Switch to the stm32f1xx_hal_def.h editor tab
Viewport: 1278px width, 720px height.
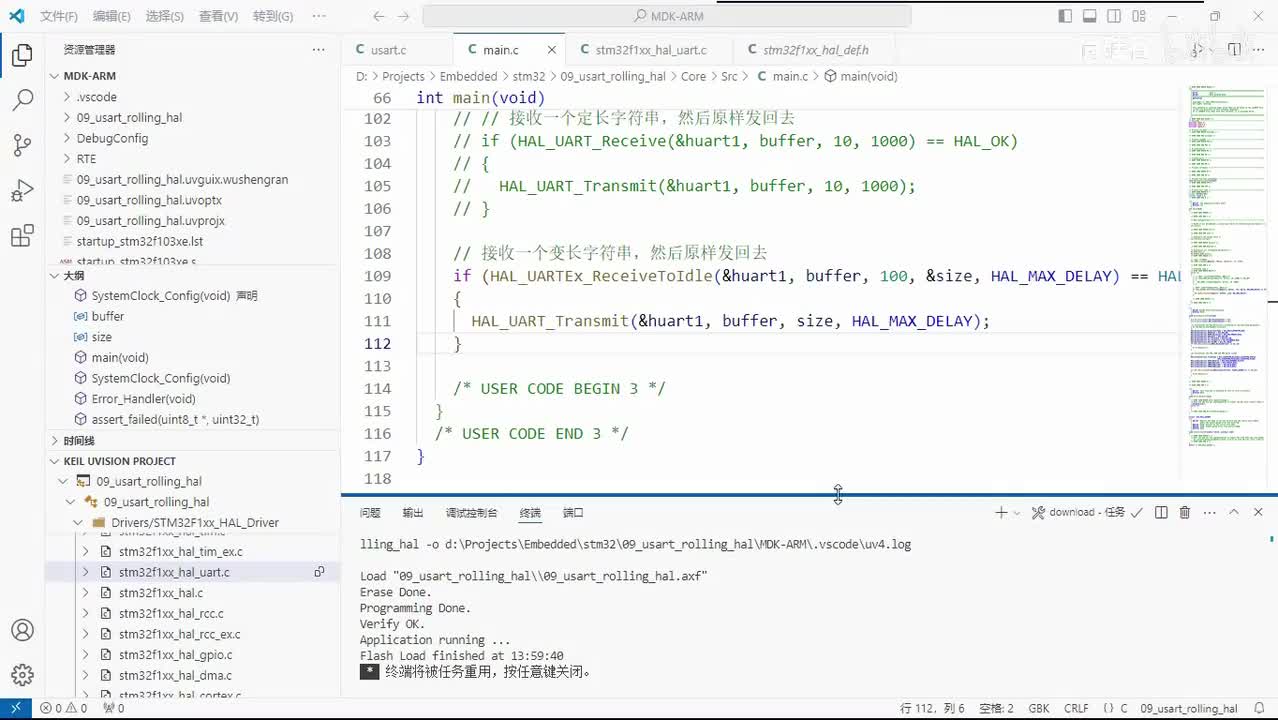815,49
